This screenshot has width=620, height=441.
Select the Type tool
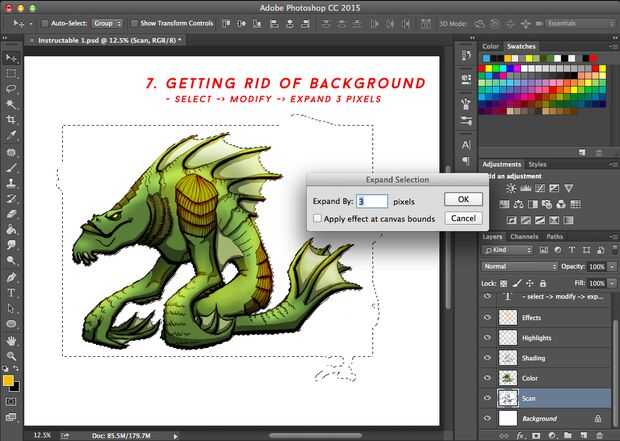coord(11,293)
